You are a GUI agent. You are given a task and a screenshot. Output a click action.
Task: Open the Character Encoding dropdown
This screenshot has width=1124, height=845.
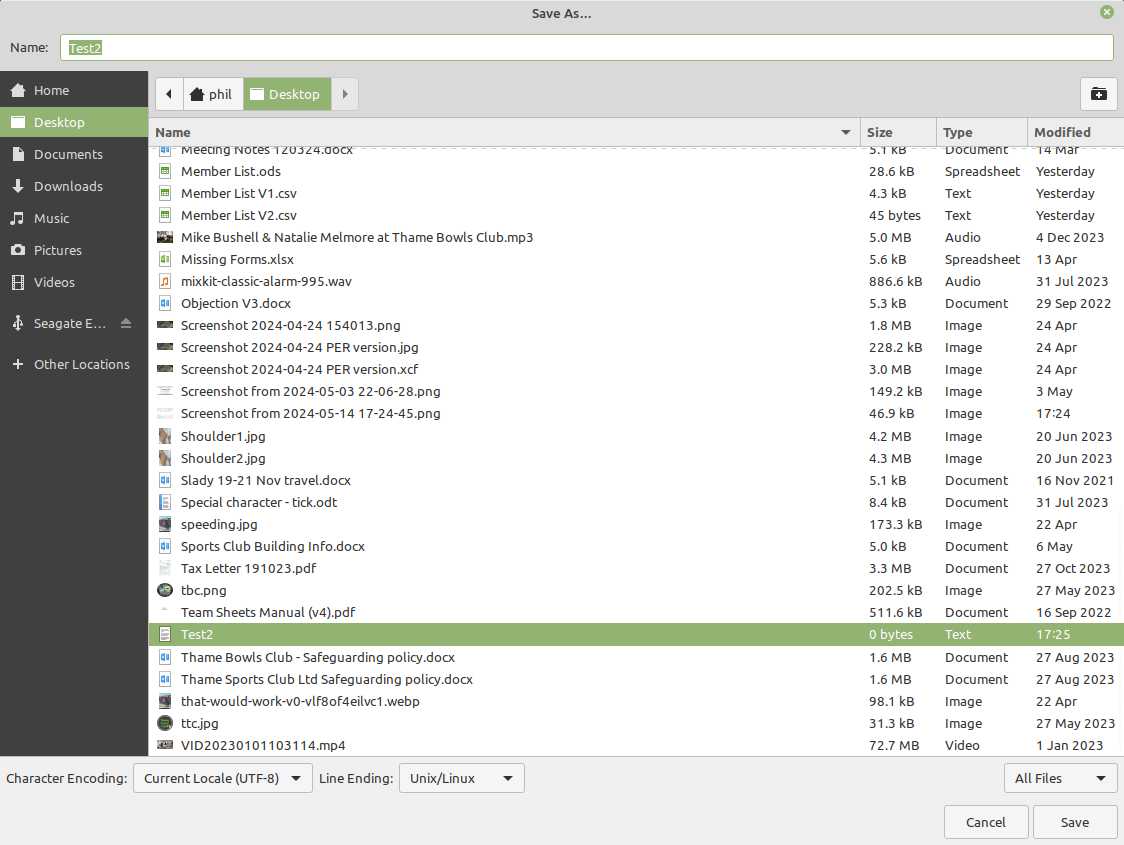pyautogui.click(x=222, y=778)
